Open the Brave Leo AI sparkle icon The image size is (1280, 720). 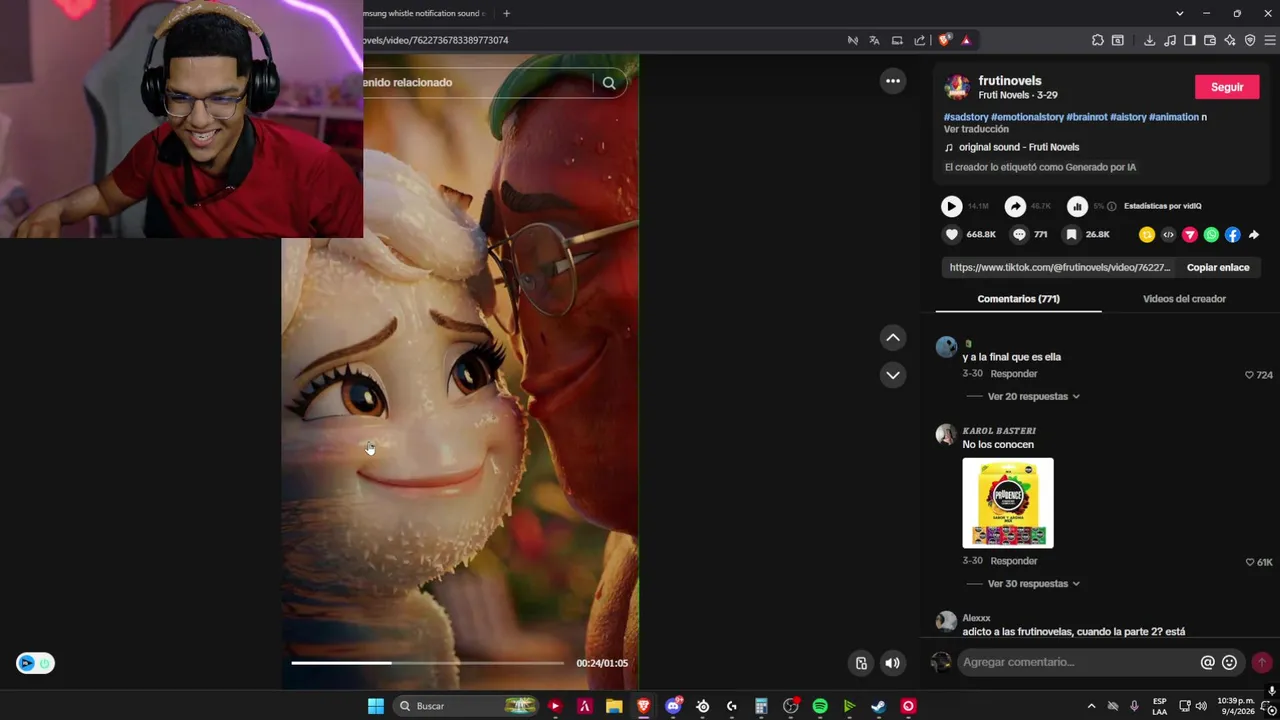click(x=1229, y=40)
